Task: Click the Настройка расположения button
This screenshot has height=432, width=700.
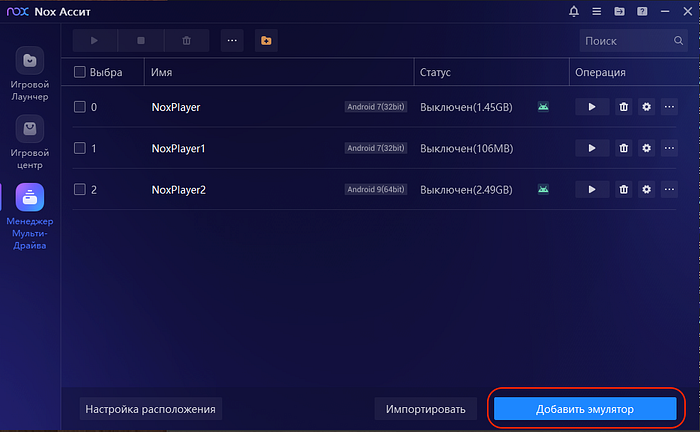Action: pyautogui.click(x=150, y=409)
